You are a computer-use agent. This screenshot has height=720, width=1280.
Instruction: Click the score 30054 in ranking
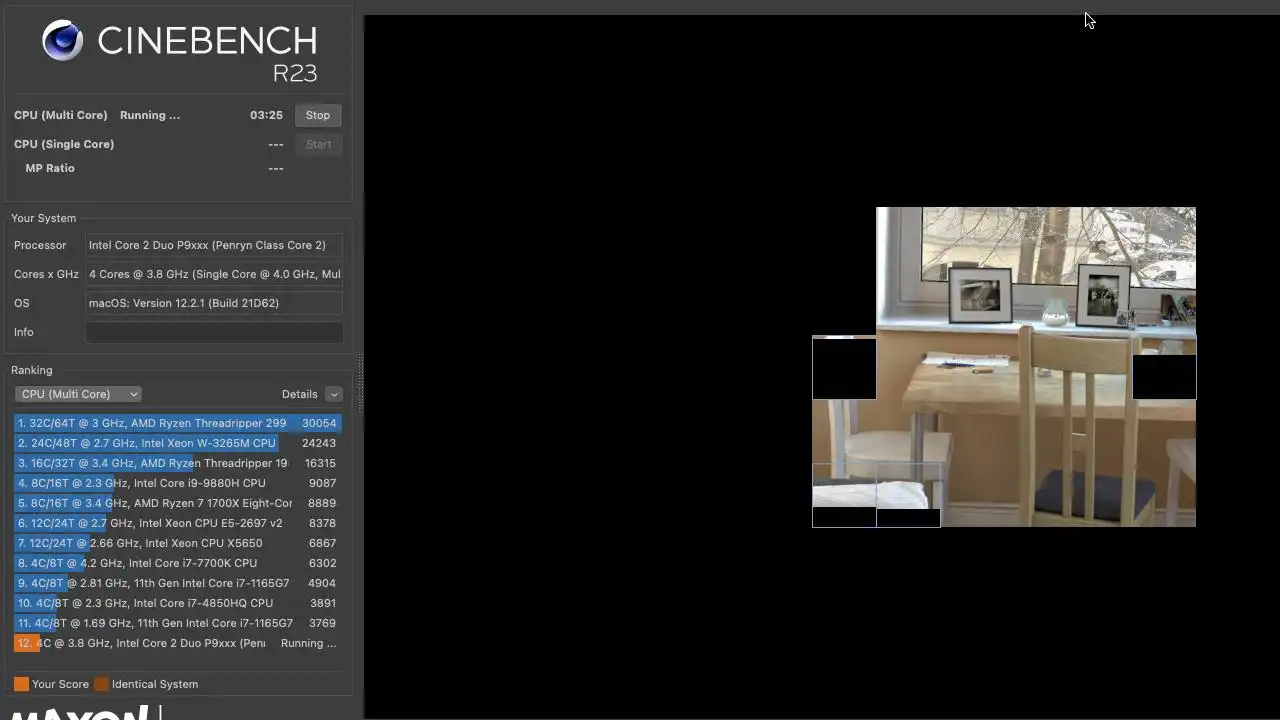click(x=319, y=423)
